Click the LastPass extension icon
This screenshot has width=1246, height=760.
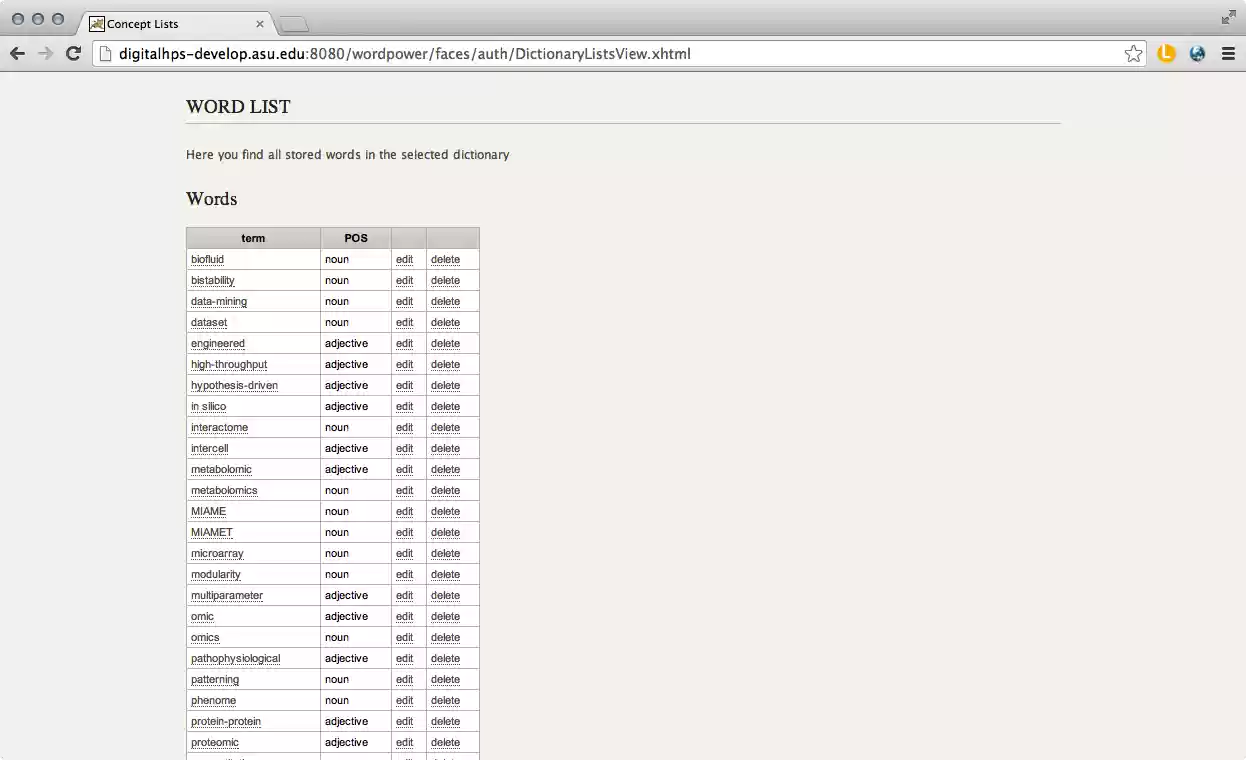(x=1166, y=53)
